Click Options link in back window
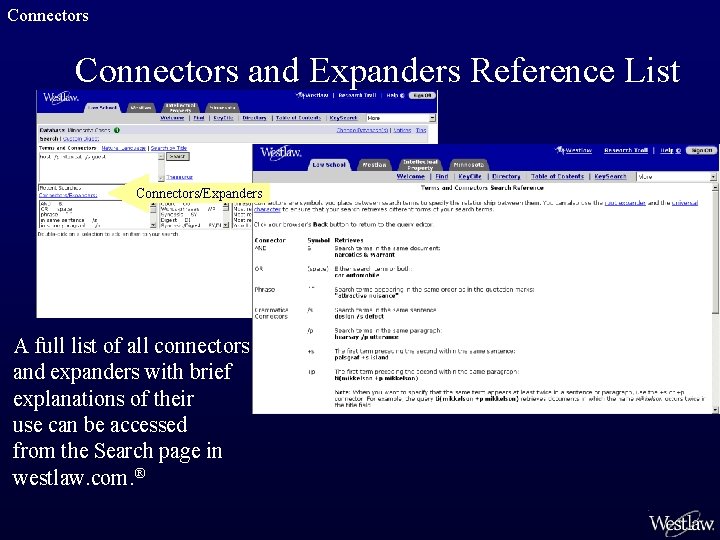The width and height of the screenshot is (720, 540). [402, 130]
